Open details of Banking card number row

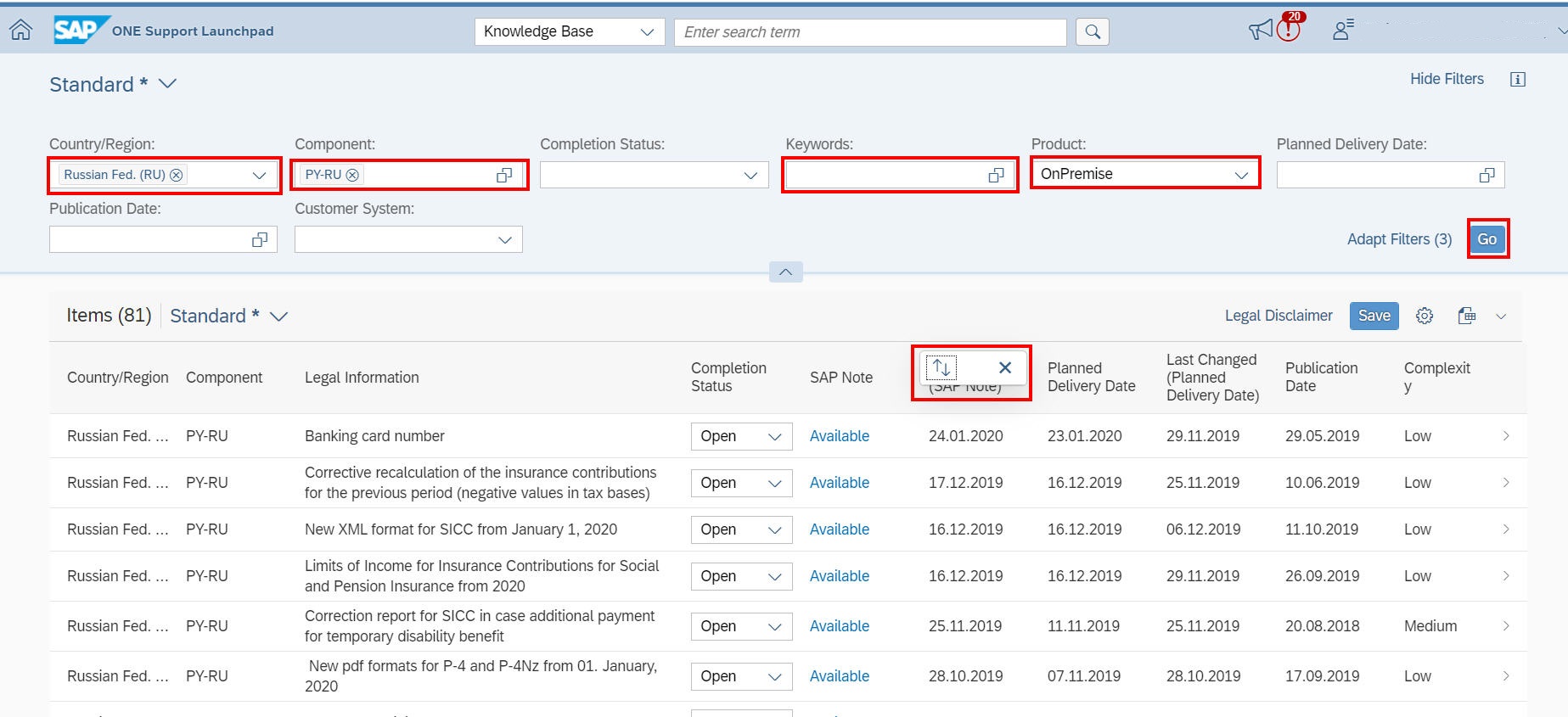1506,436
